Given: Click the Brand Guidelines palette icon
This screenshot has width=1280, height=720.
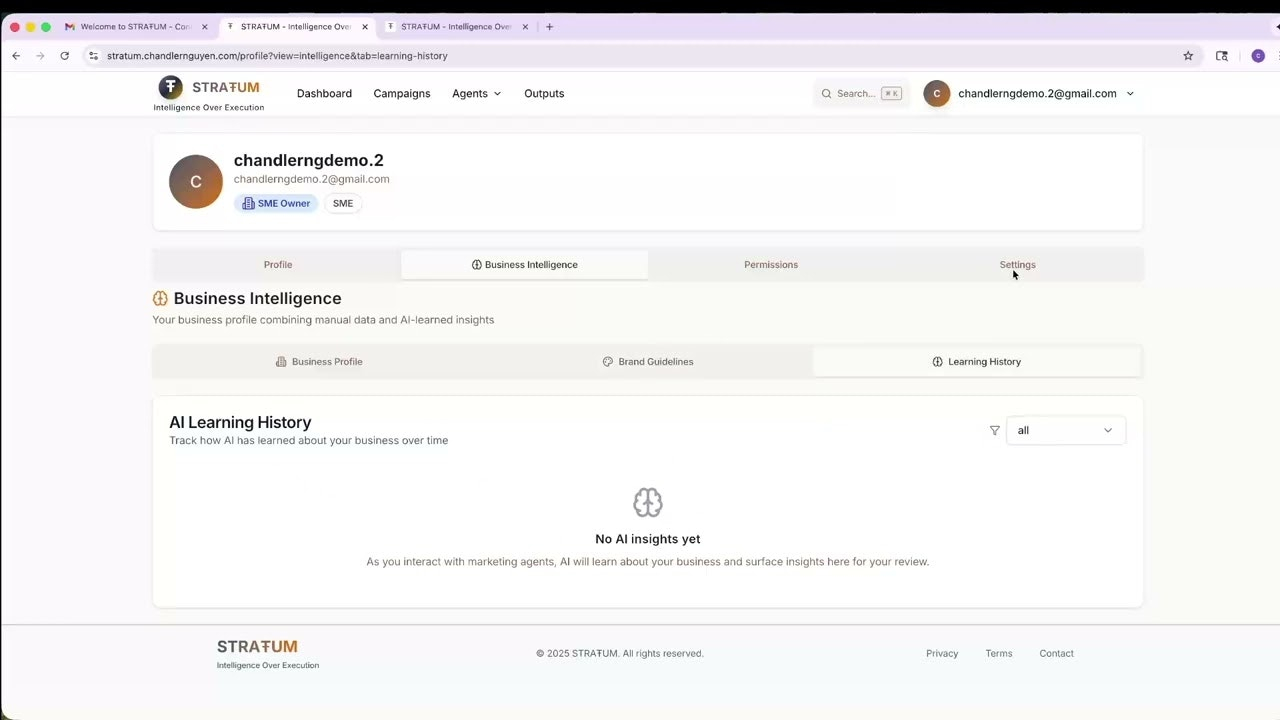Looking at the screenshot, I should (x=607, y=361).
